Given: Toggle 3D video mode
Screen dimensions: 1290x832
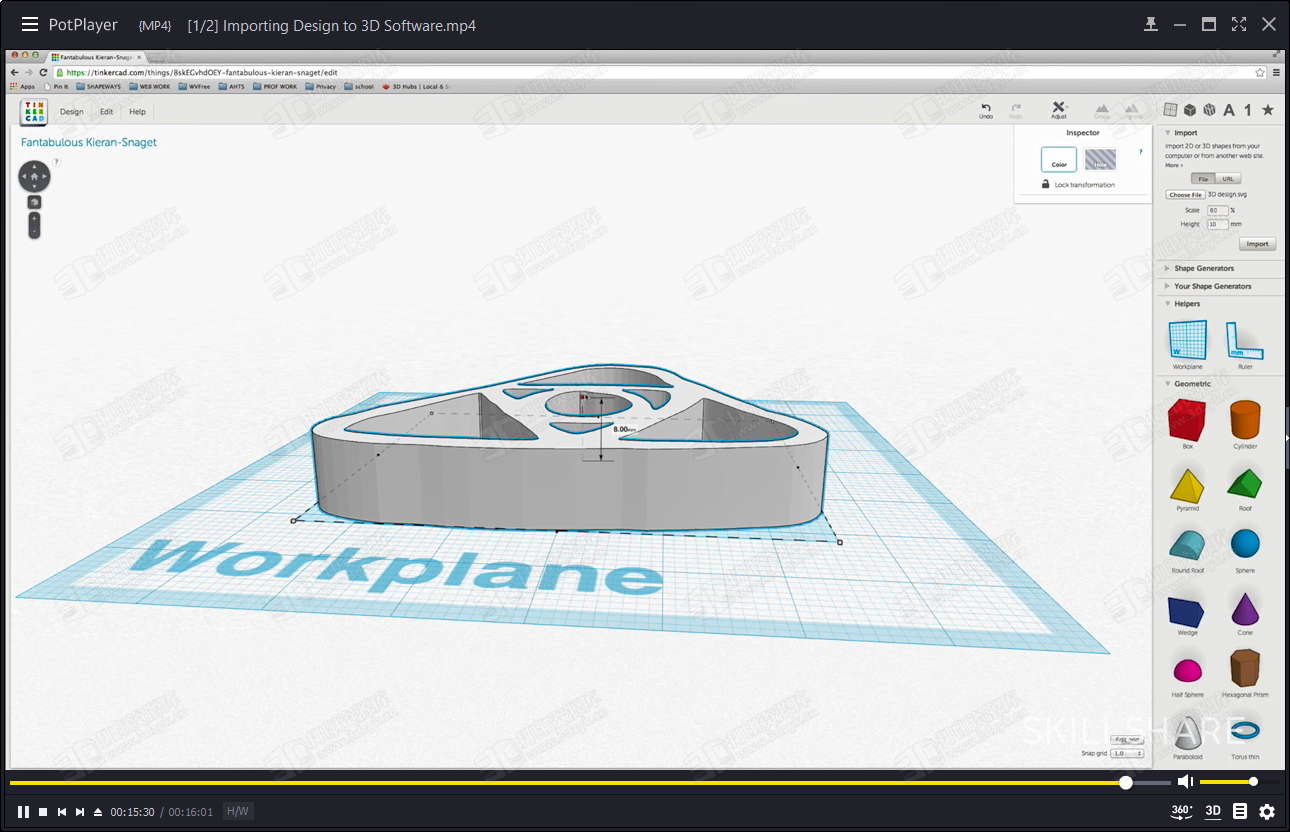Looking at the screenshot, I should (1213, 812).
